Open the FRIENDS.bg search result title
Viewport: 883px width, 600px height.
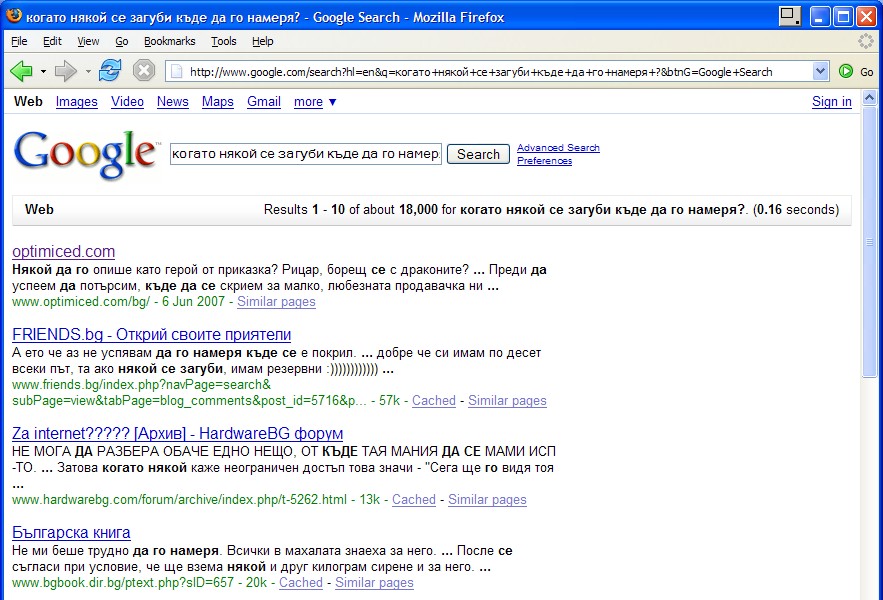pos(151,335)
